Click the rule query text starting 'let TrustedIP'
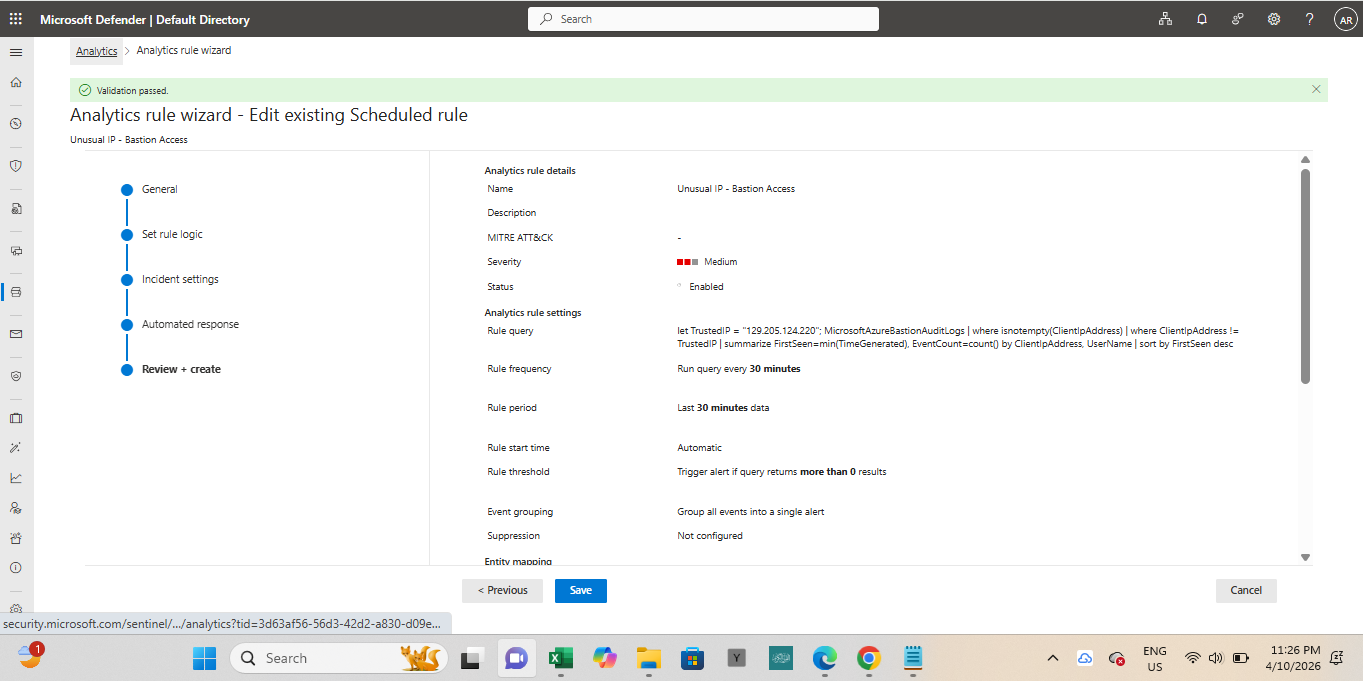Screen dimensions: 1363x681 click(x=958, y=337)
